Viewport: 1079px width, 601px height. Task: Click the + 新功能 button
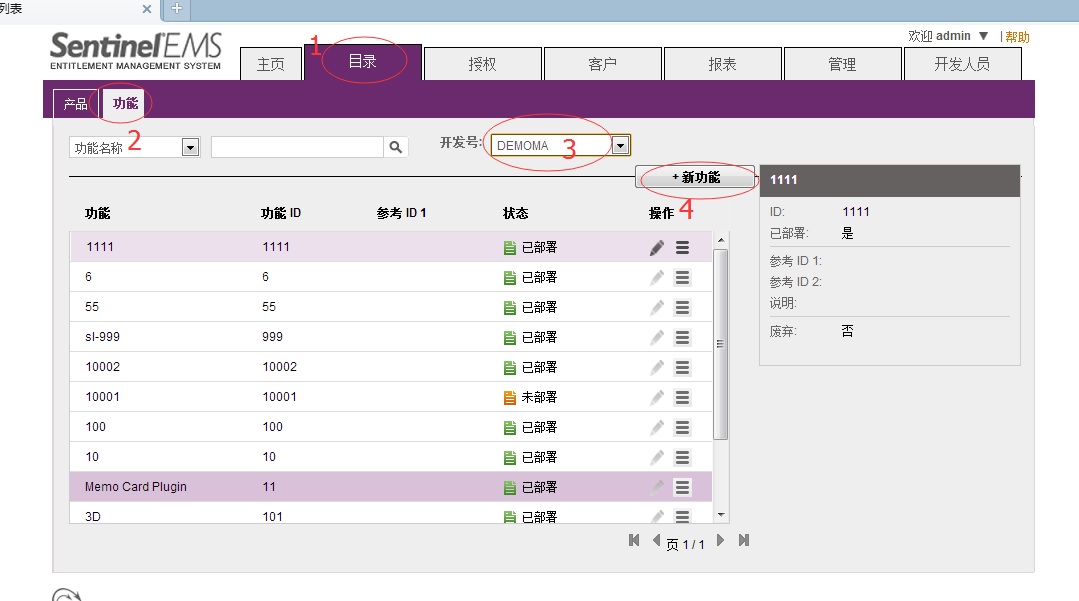point(696,177)
